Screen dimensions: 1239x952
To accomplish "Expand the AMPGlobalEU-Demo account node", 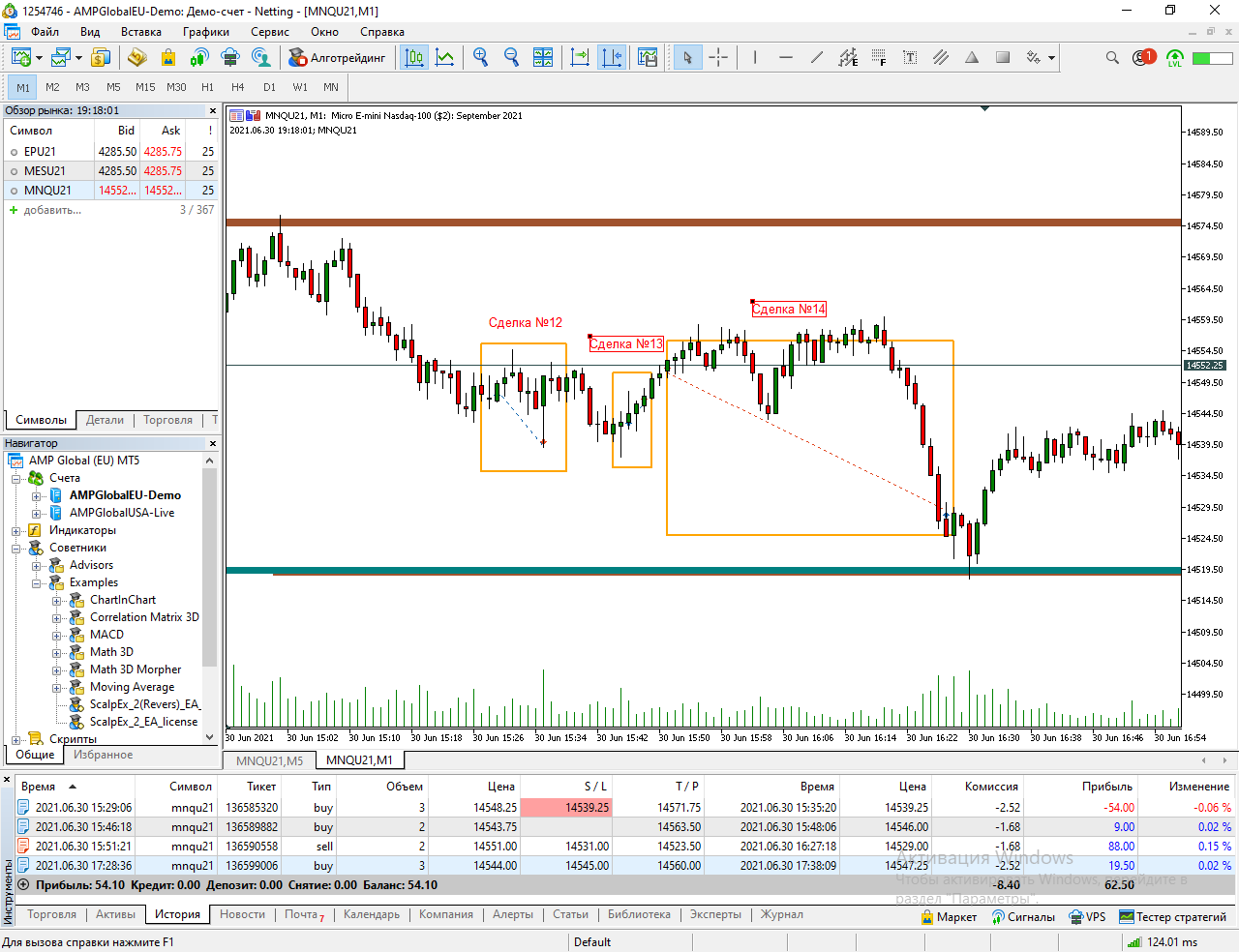I will (36, 496).
